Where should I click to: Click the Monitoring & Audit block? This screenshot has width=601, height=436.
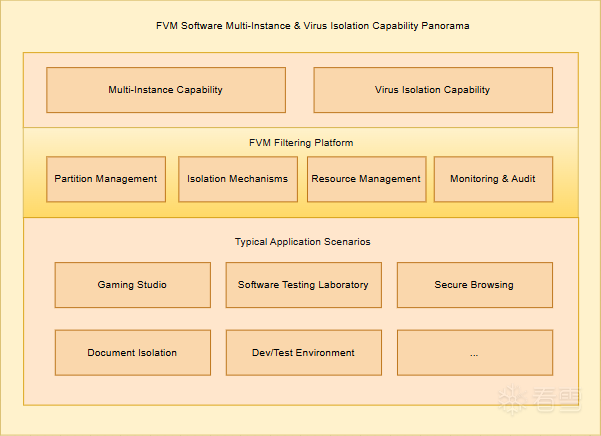pos(493,179)
